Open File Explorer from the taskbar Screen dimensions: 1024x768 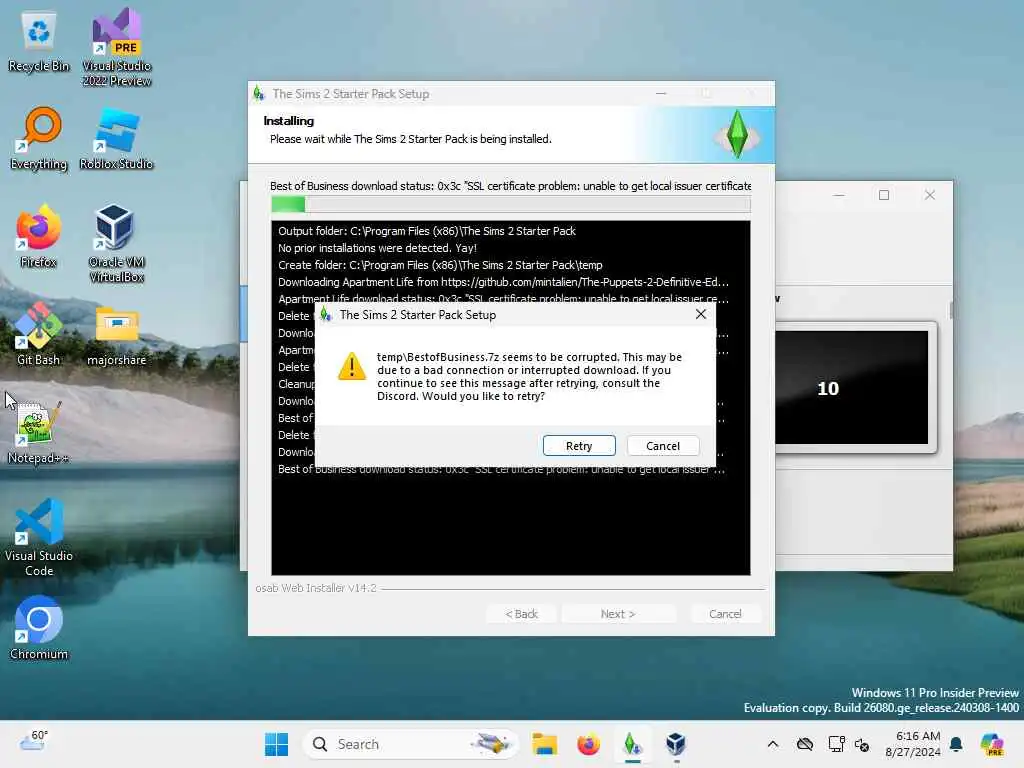[544, 744]
